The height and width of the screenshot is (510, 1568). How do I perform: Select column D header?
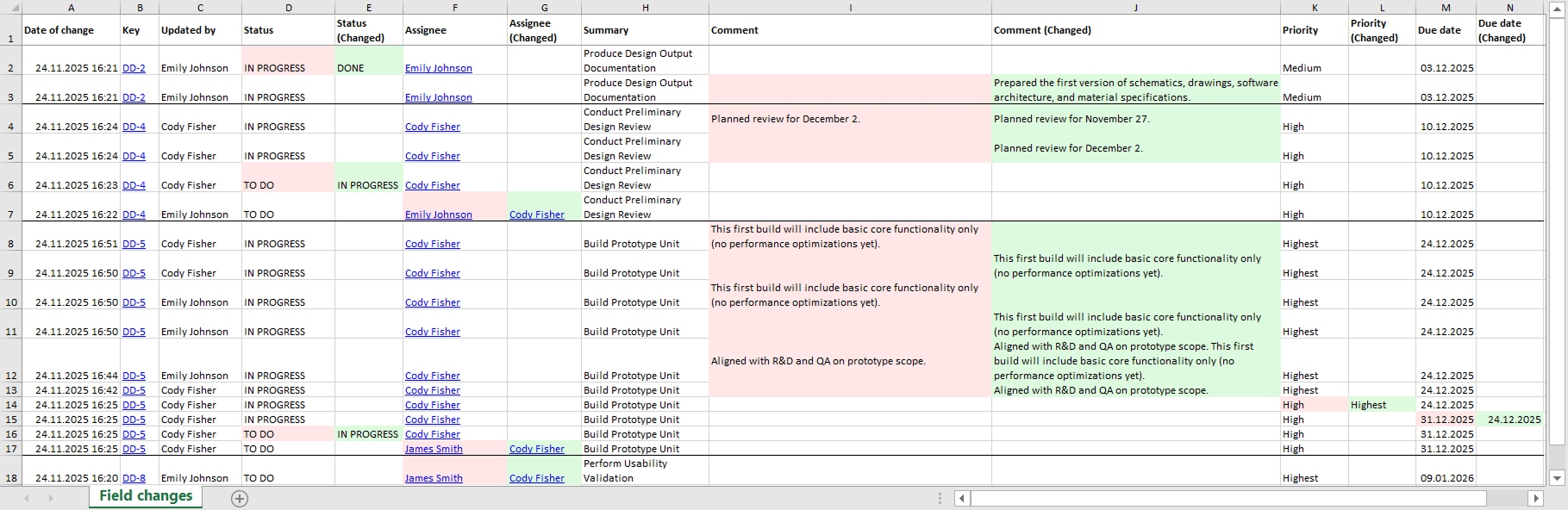pyautogui.click(x=288, y=7)
